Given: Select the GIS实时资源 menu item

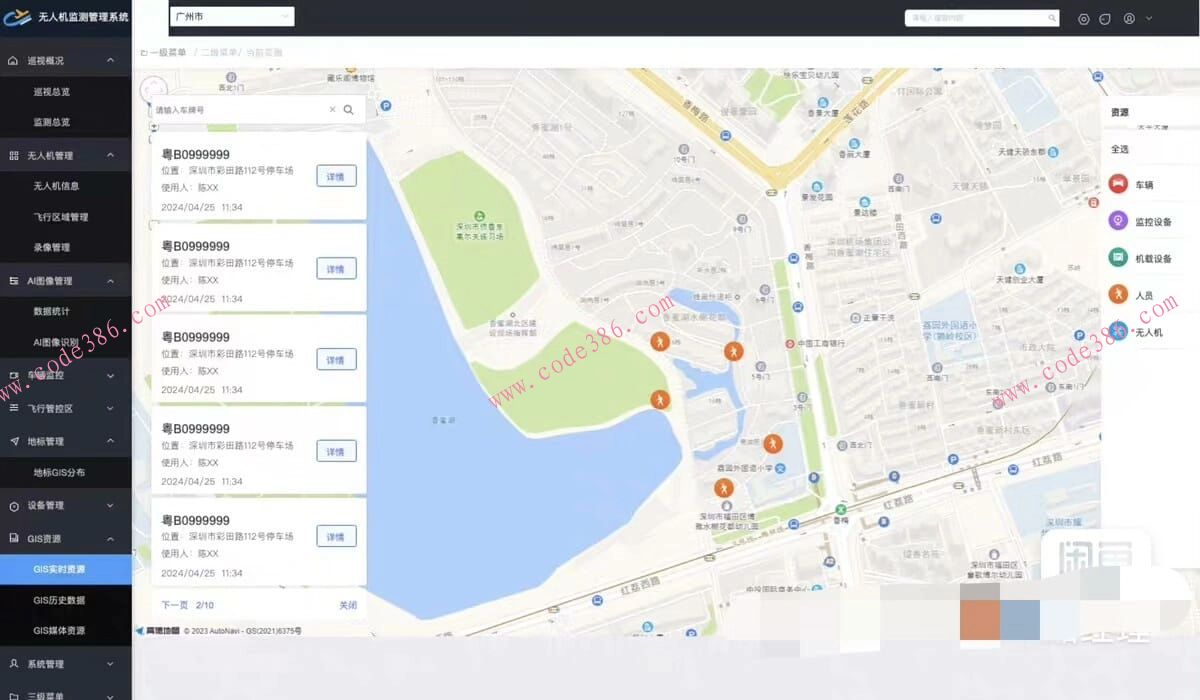Looking at the screenshot, I should point(65,569).
